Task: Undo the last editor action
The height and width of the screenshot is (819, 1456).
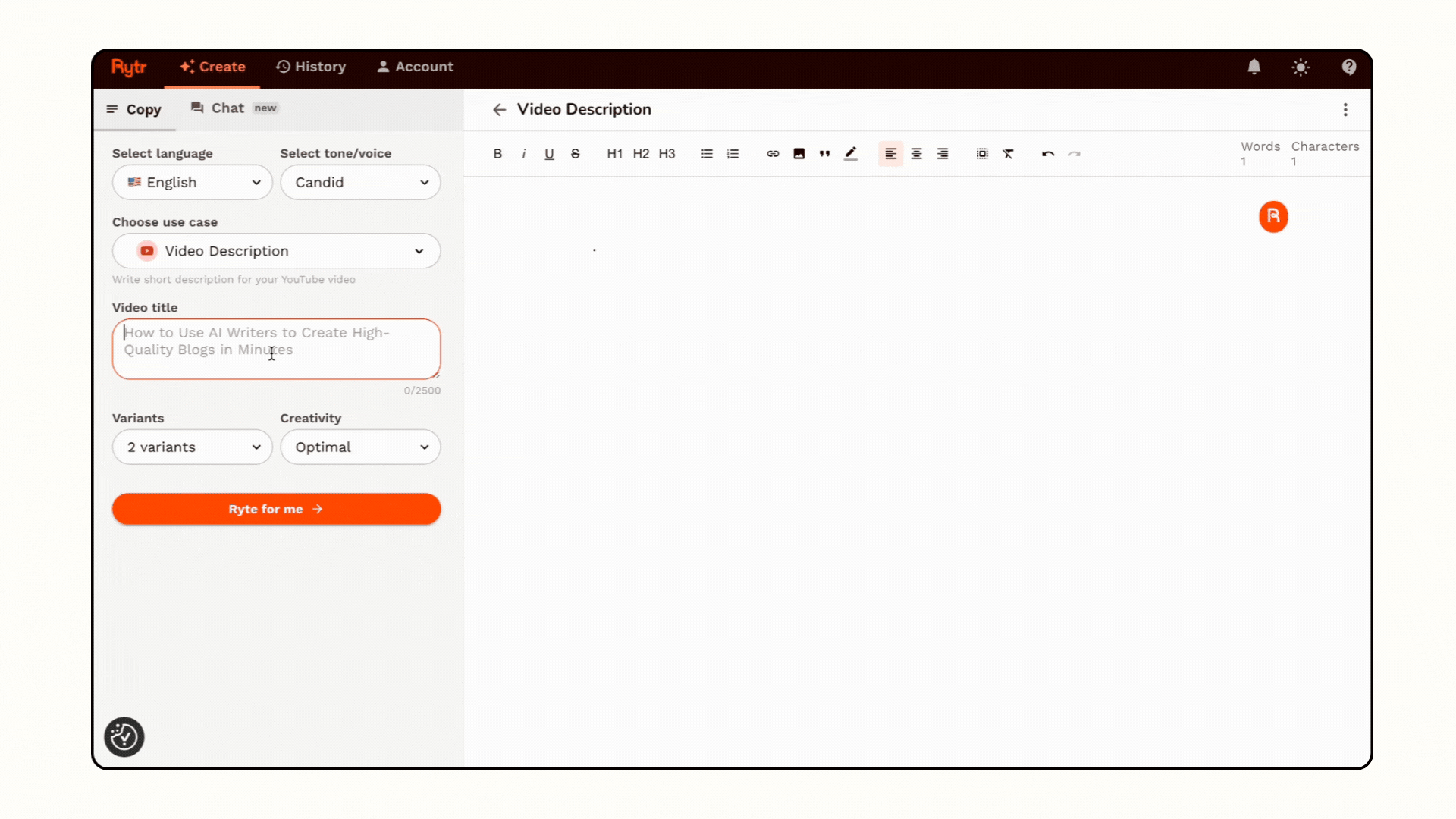Action: (1048, 154)
